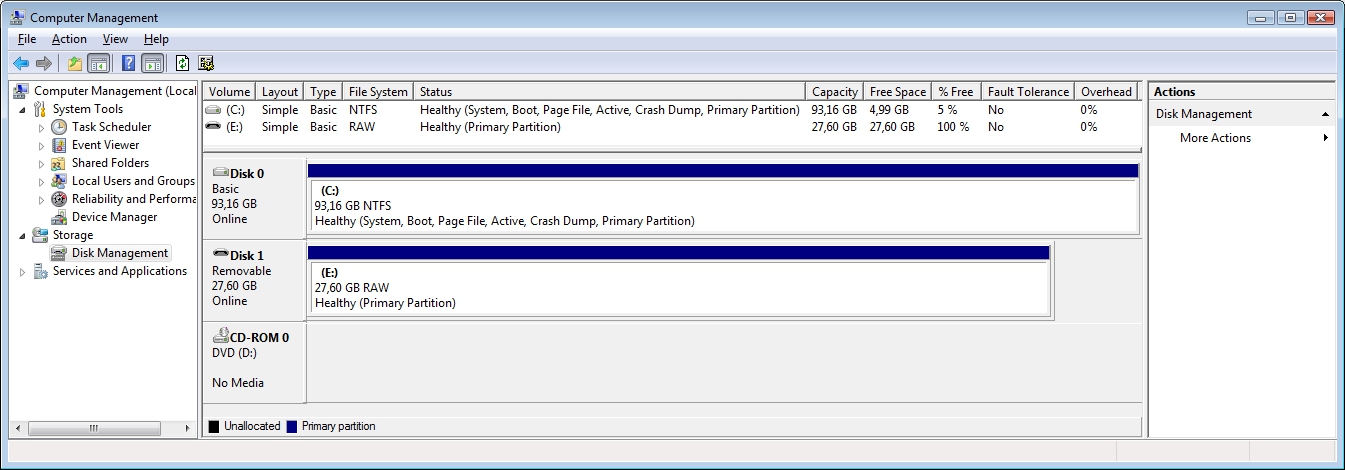Open the View menu
Screen dimensions: 1345x470
pos(115,39)
